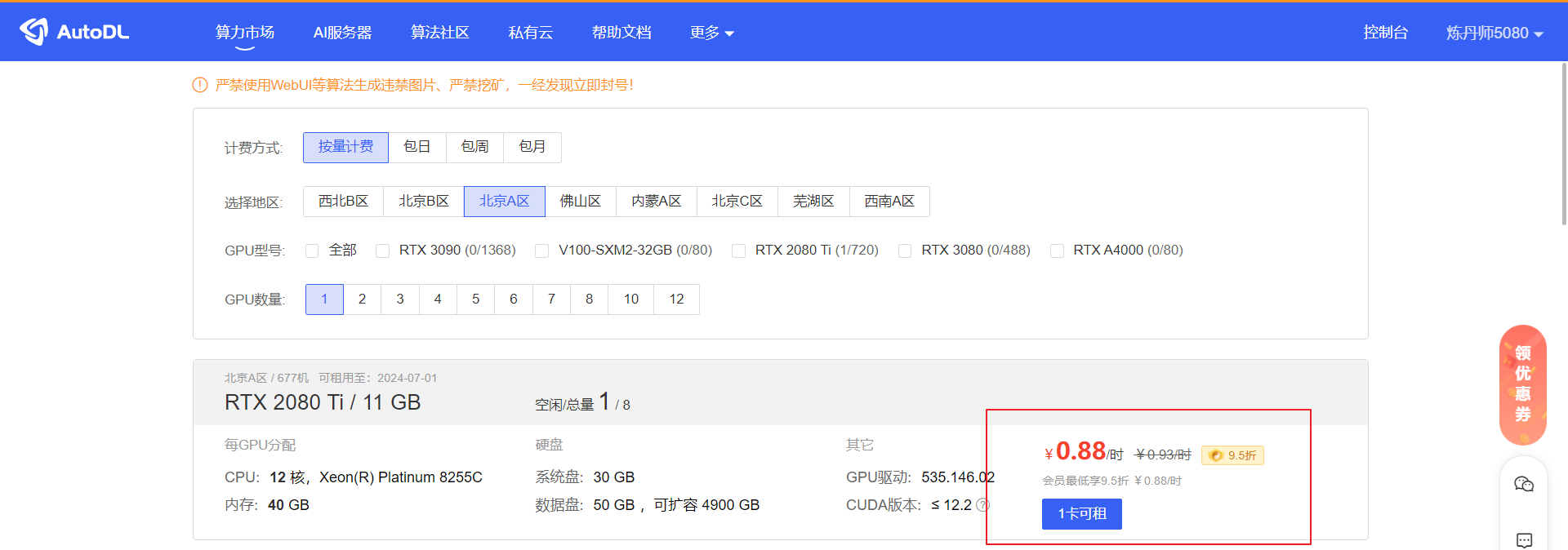Select 包日 billing mode
This screenshot has width=1568, height=550.
coord(417,147)
